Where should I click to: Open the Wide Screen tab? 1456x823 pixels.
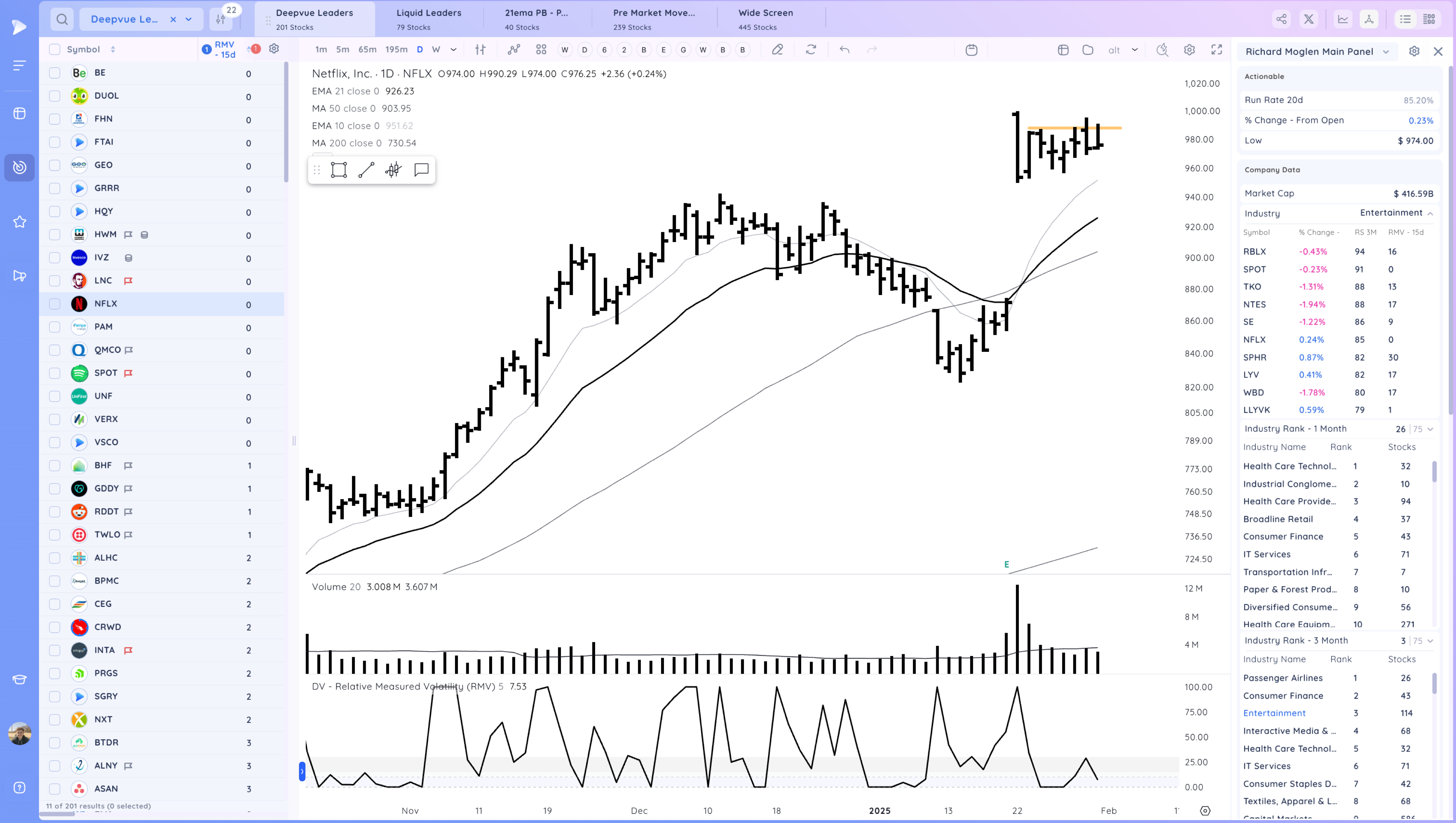click(x=765, y=19)
